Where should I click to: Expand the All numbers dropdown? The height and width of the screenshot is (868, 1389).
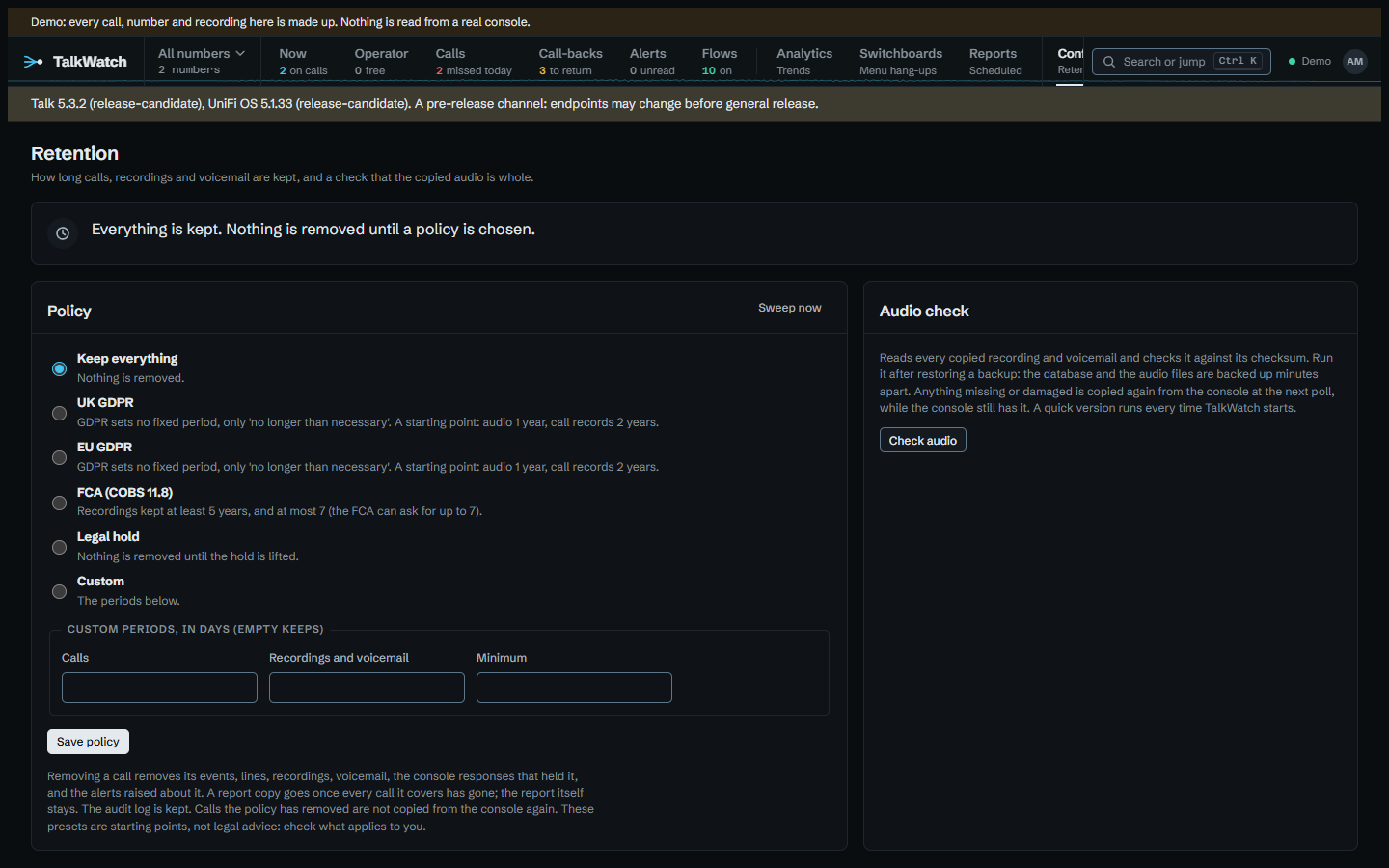click(202, 62)
